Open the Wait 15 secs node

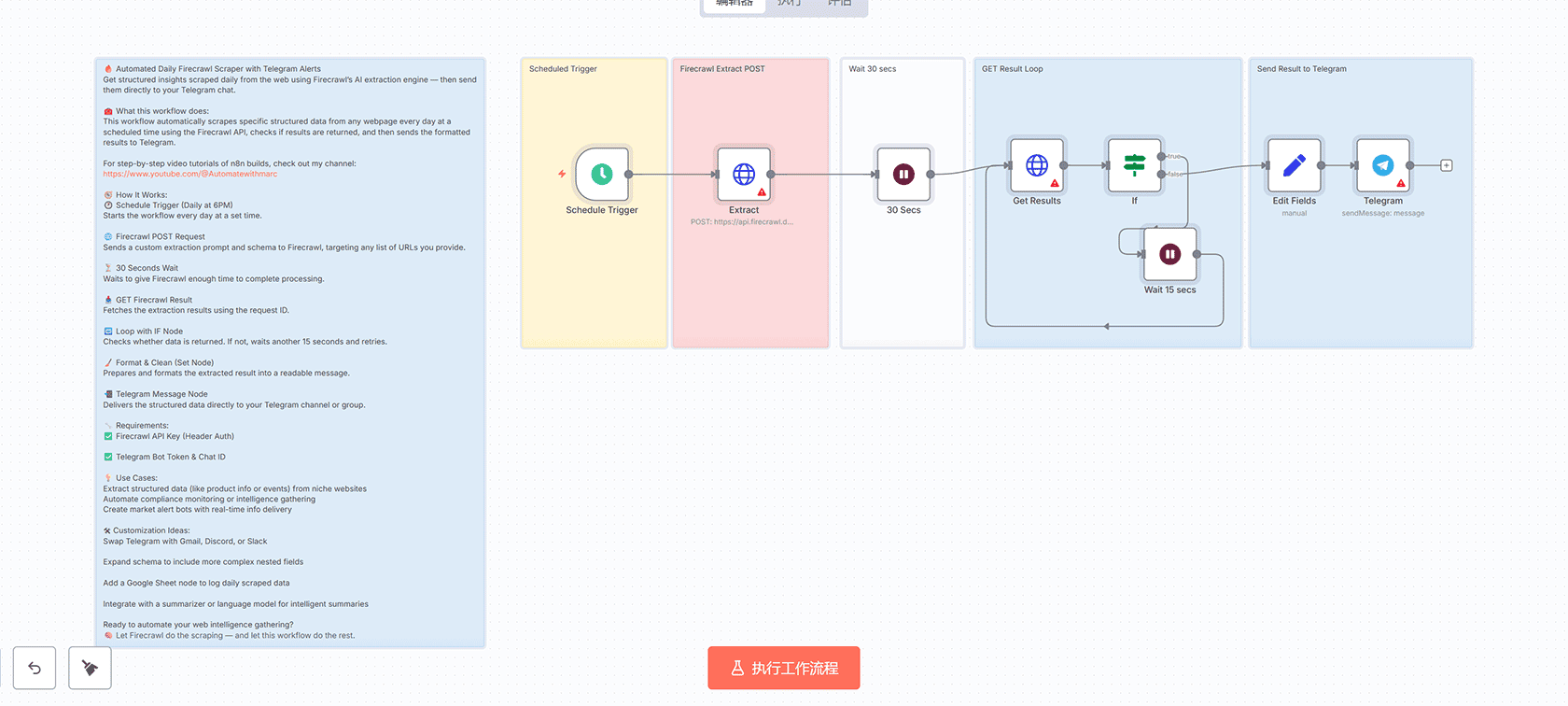[x=1169, y=254]
